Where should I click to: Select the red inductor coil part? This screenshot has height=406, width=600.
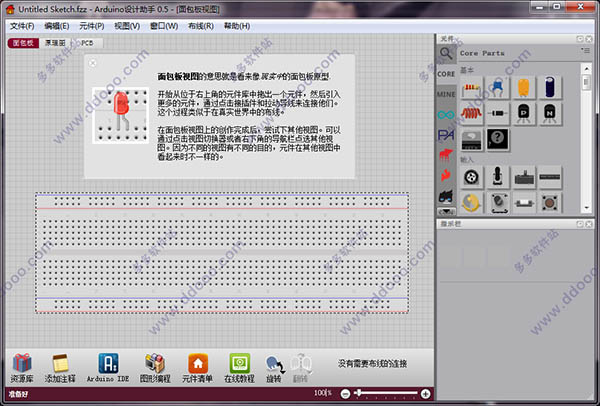(x=471, y=113)
